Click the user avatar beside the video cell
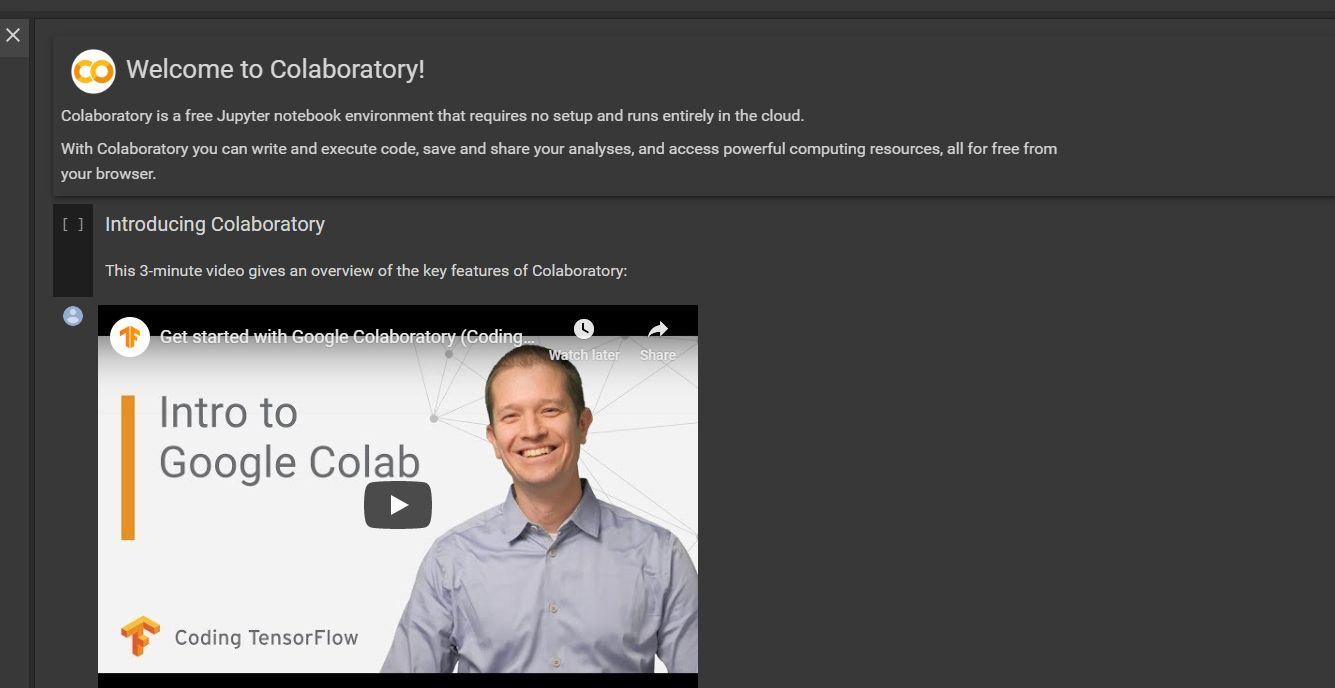Viewport: 1335px width, 688px height. pyautogui.click(x=71, y=315)
